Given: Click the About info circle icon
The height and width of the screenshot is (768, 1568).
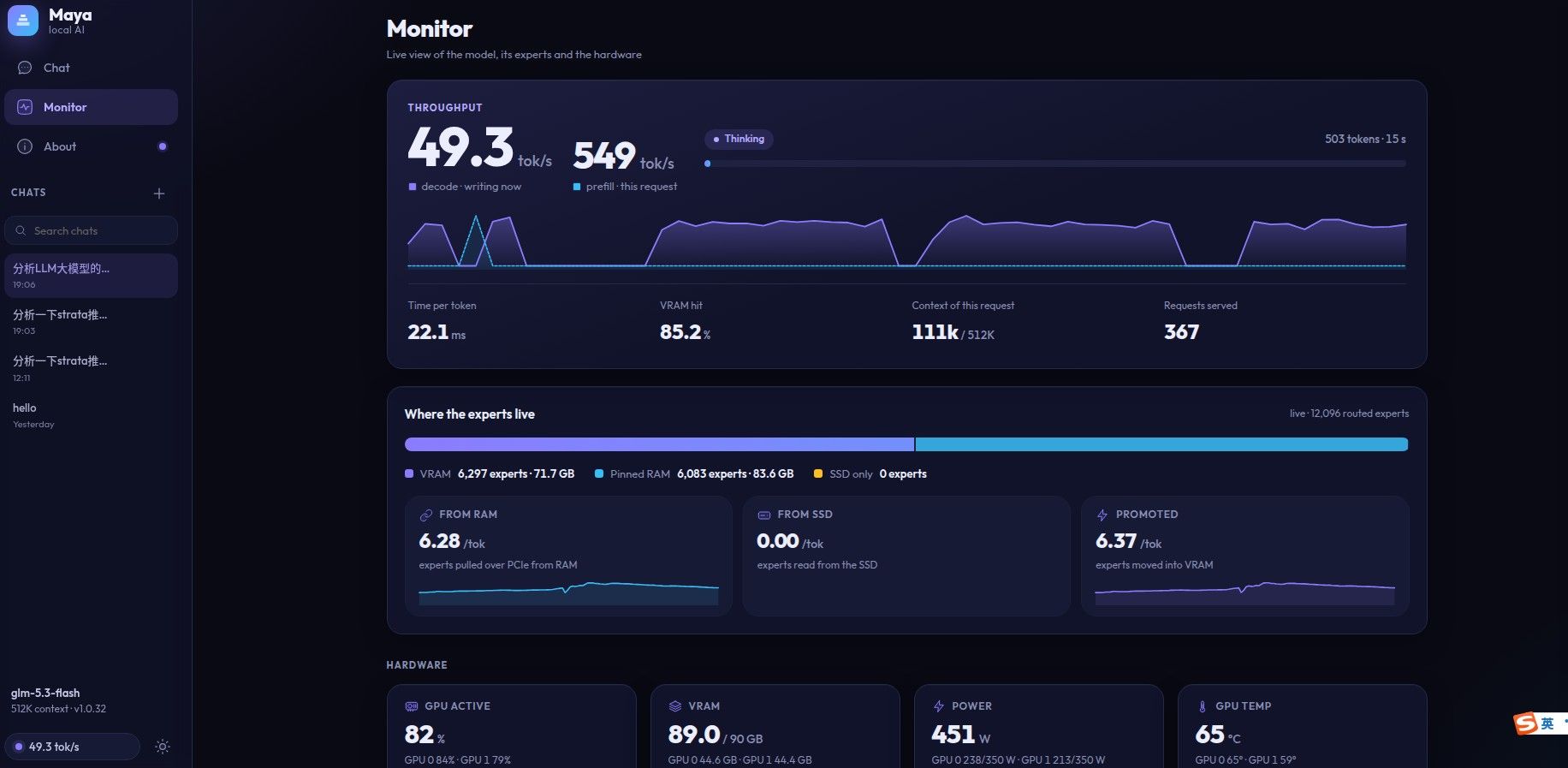Looking at the screenshot, I should pyautogui.click(x=25, y=146).
